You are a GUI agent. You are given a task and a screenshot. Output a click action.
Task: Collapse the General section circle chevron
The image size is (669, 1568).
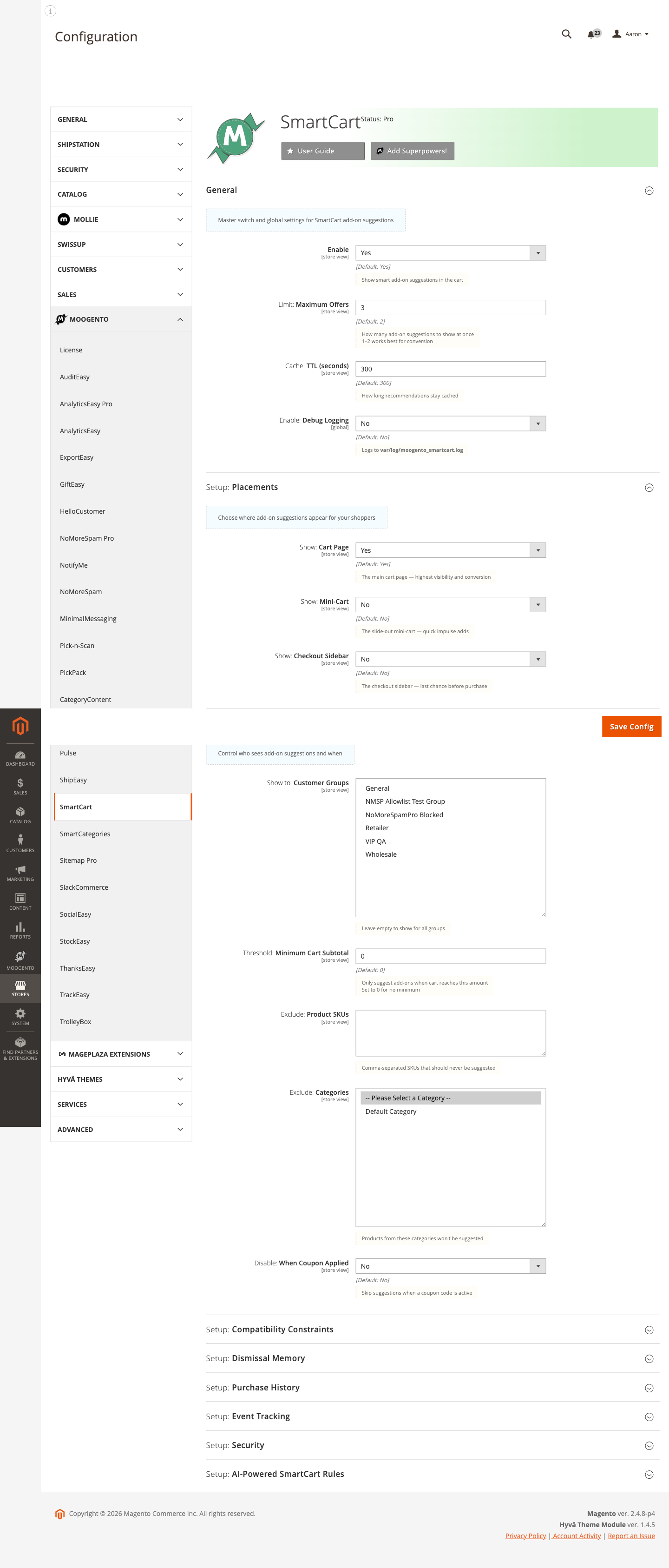(x=649, y=191)
